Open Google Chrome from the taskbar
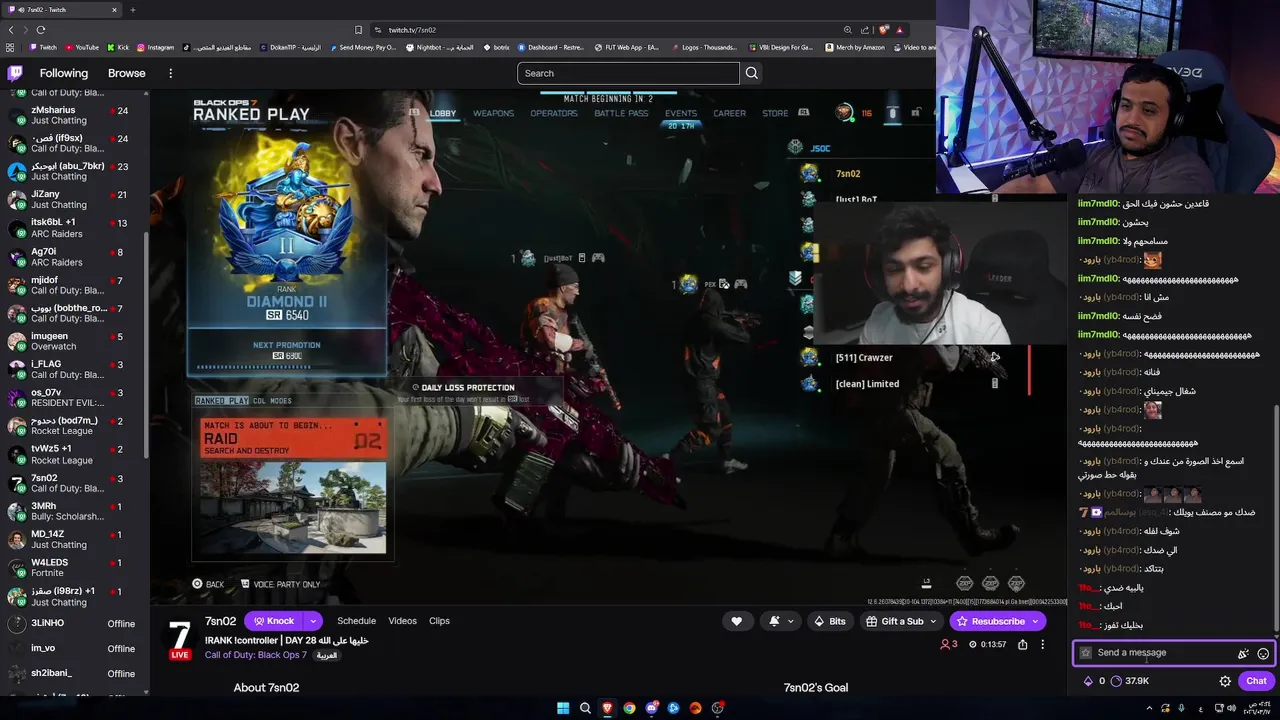The width and height of the screenshot is (1280, 720). [x=629, y=708]
